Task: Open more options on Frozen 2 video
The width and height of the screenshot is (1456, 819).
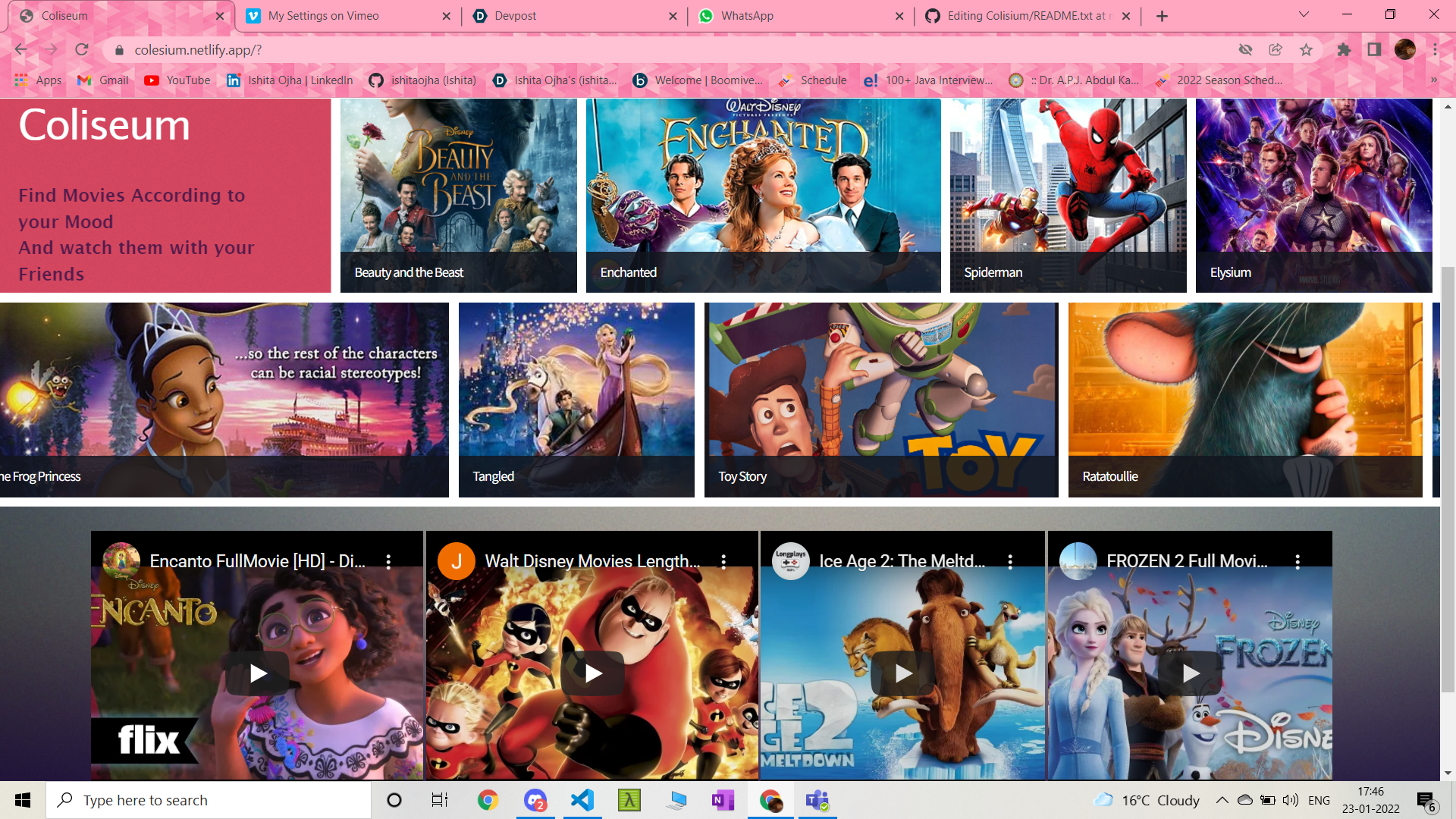Action: coord(1298,561)
